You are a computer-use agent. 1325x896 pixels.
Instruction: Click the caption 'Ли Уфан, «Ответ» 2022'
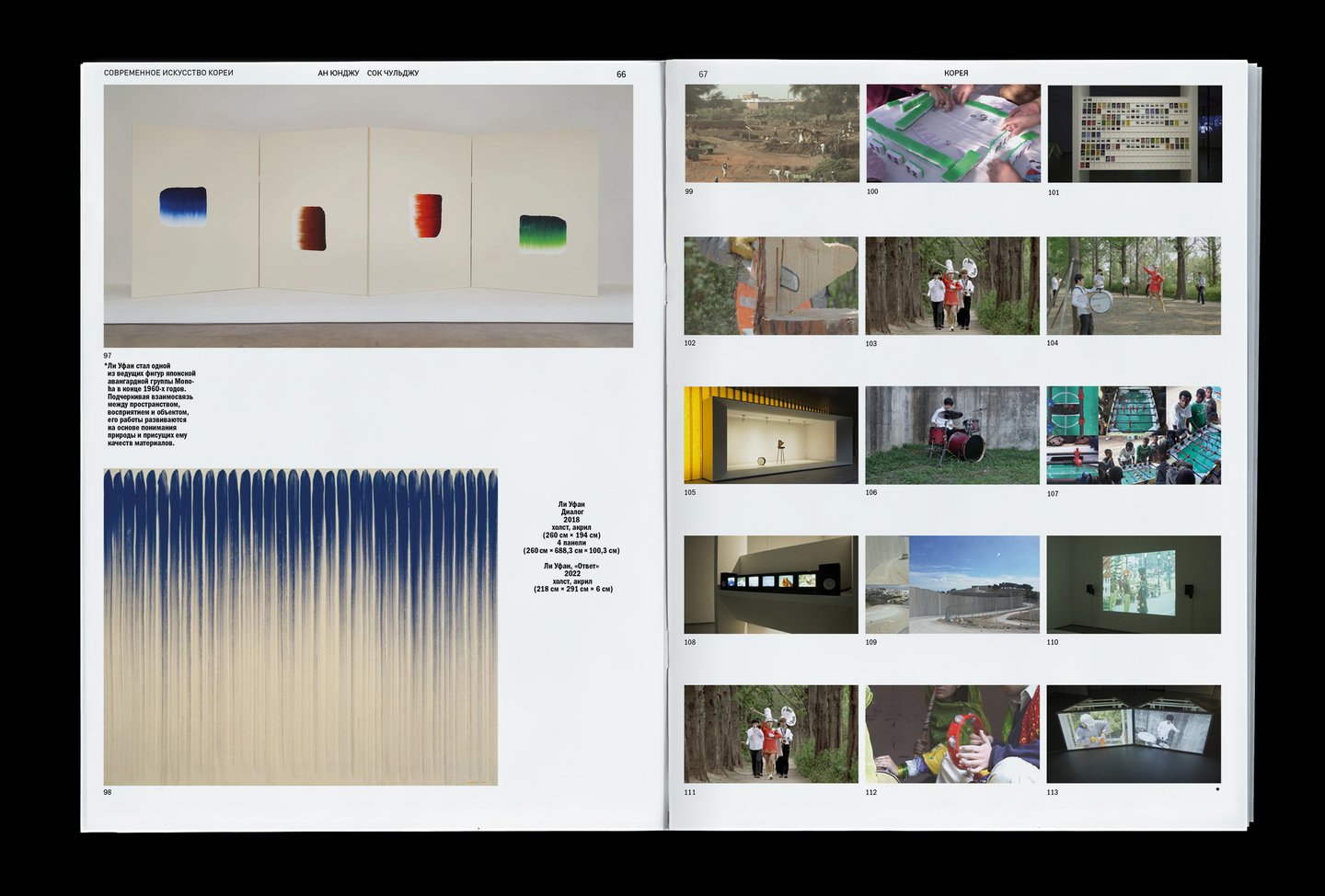(571, 578)
